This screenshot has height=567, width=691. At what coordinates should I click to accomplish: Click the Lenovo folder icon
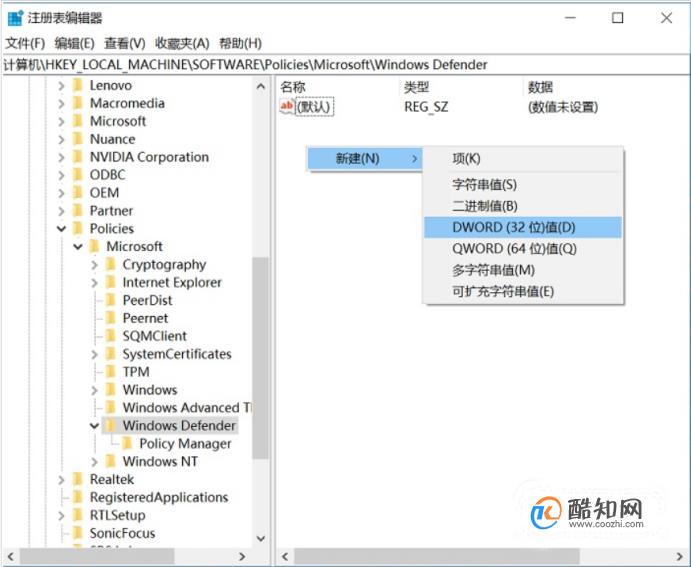tap(78, 85)
